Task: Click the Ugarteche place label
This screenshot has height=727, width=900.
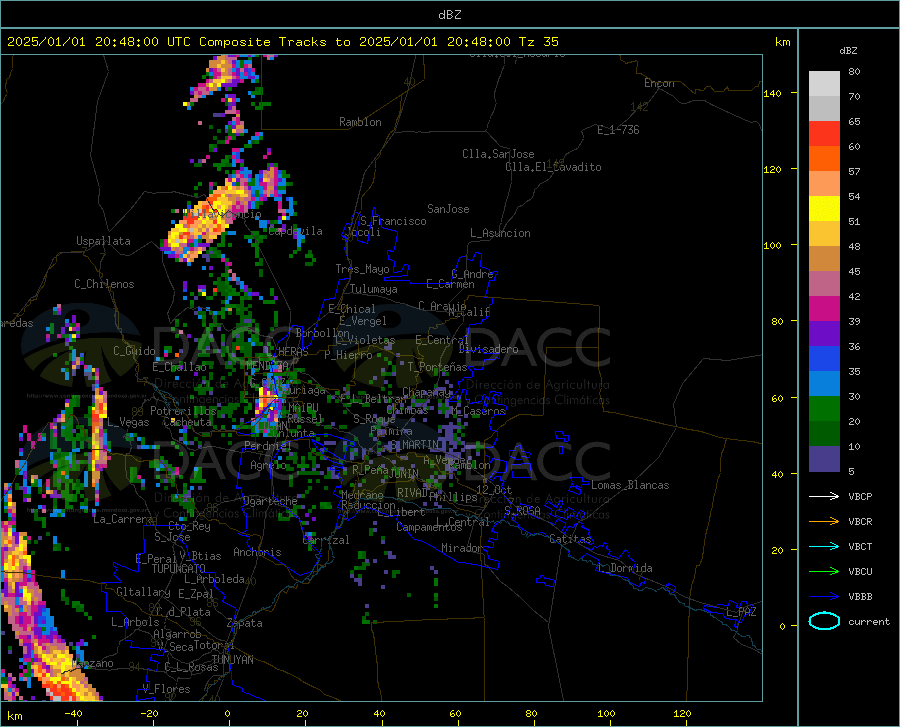Action: [270, 501]
